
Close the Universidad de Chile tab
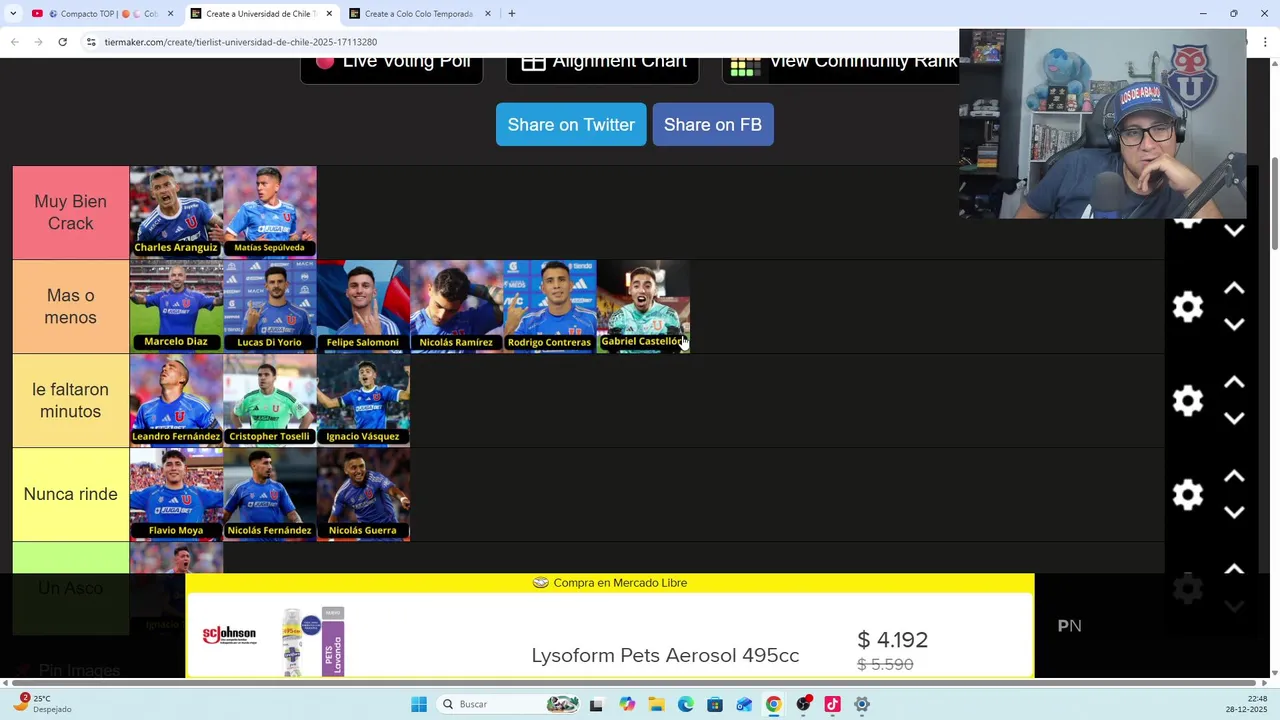[x=329, y=14]
